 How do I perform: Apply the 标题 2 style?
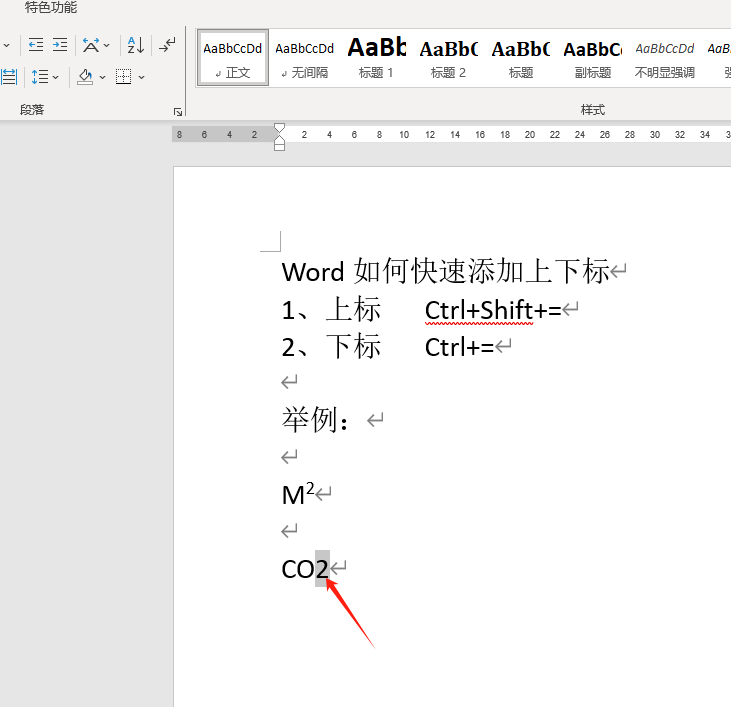pos(448,58)
